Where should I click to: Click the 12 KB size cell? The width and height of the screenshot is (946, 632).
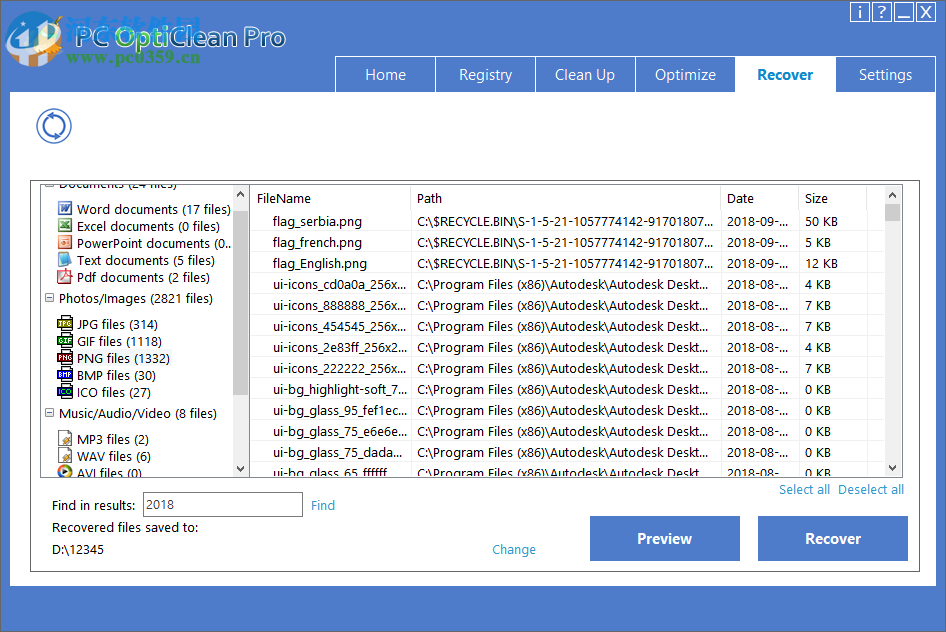[x=821, y=264]
